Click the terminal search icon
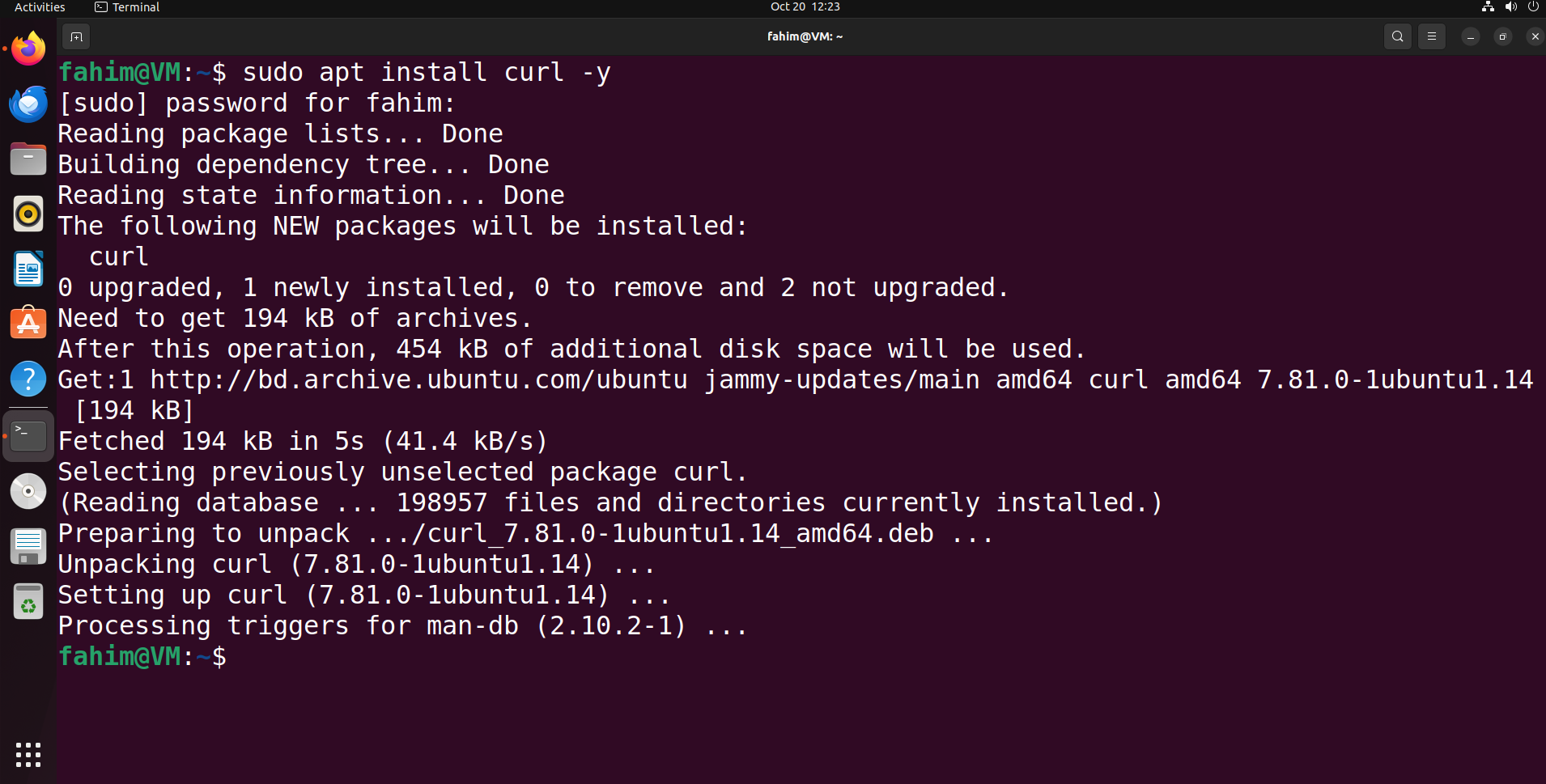Viewport: 1546px width, 784px height. pos(1397,36)
